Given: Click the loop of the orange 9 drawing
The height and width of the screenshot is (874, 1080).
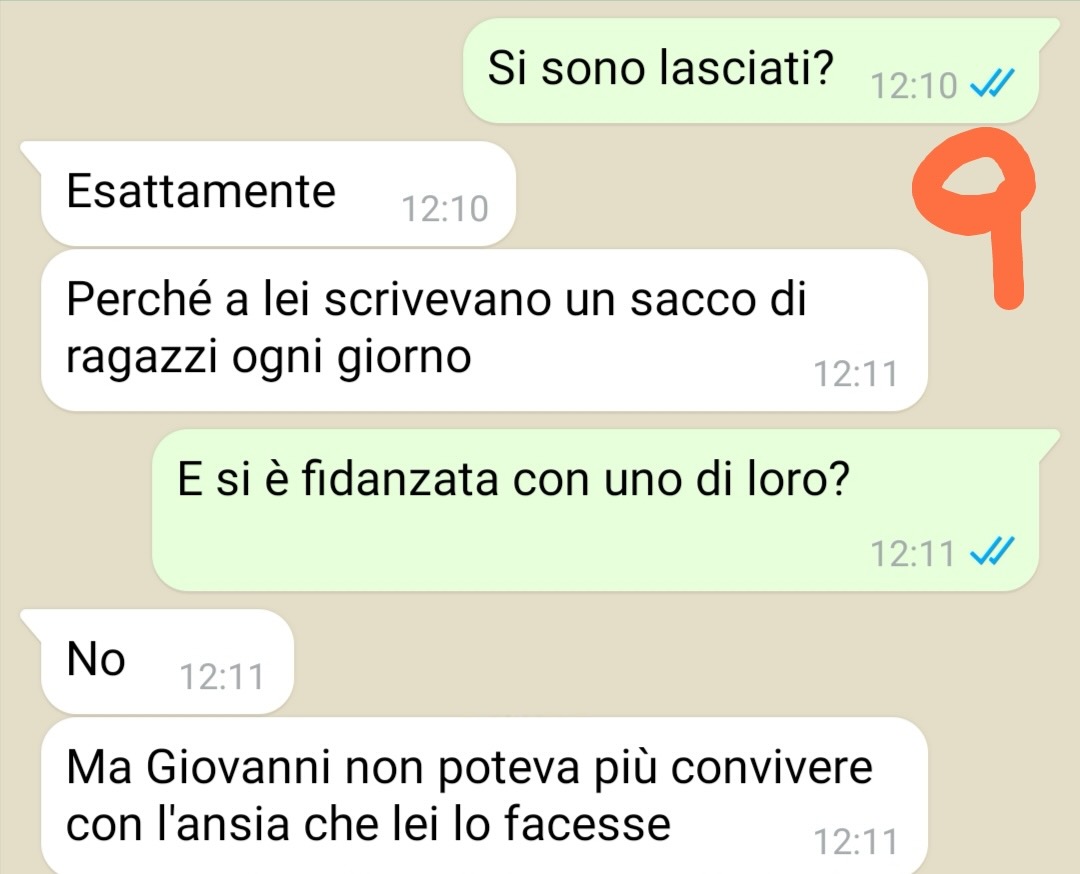Looking at the screenshot, I should [x=971, y=184].
